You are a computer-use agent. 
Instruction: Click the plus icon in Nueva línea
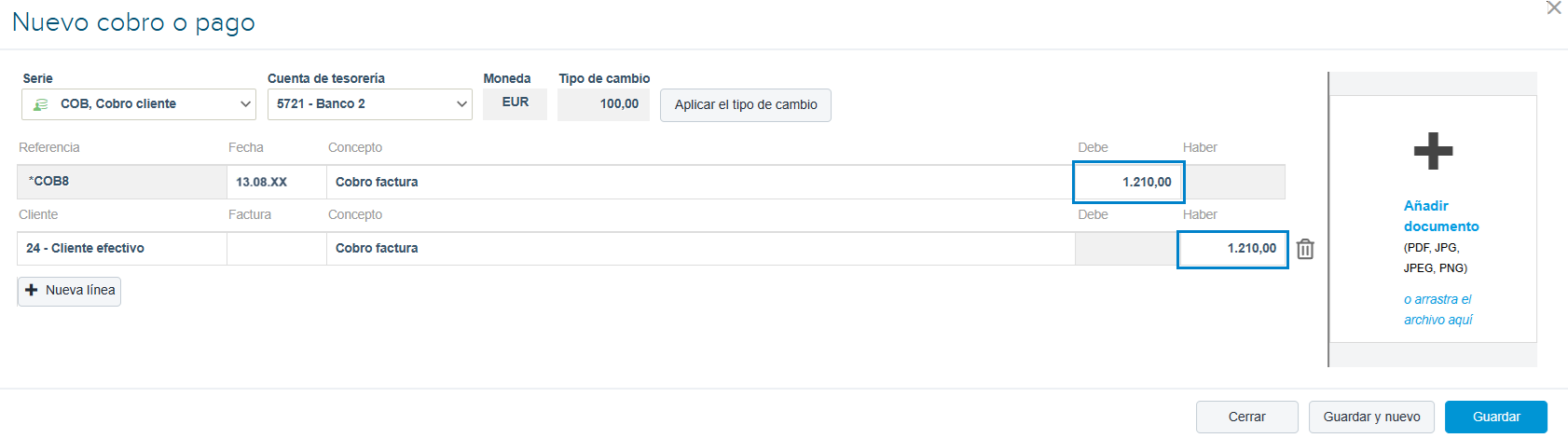(x=32, y=291)
